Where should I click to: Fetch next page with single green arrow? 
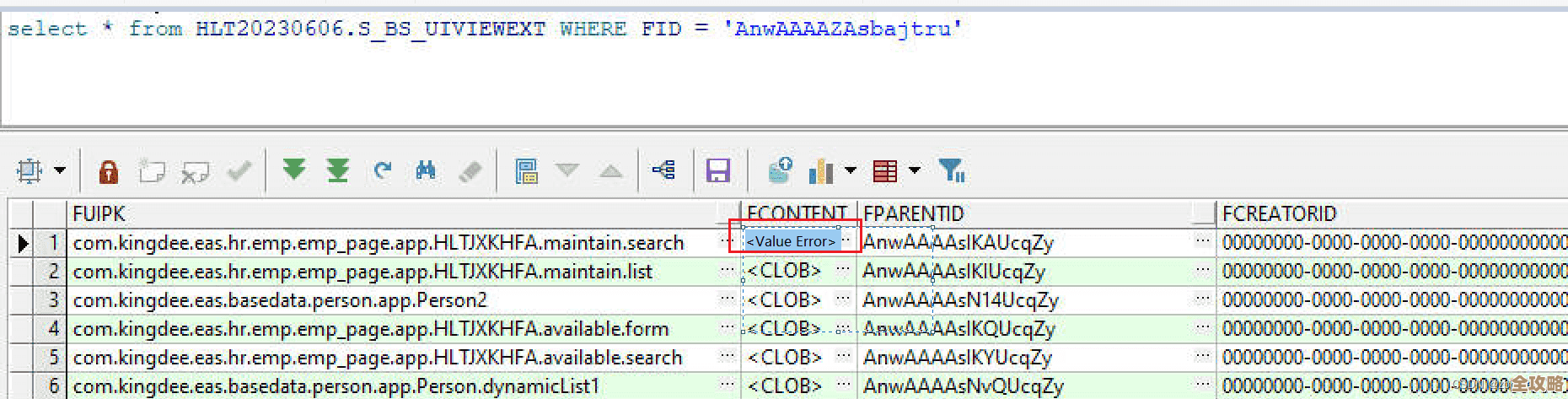[294, 170]
